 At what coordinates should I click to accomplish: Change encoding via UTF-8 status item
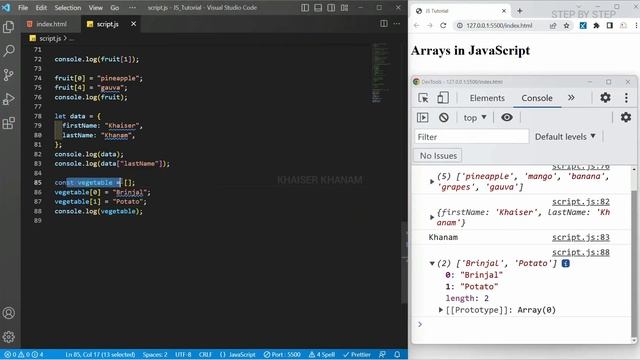coord(183,354)
